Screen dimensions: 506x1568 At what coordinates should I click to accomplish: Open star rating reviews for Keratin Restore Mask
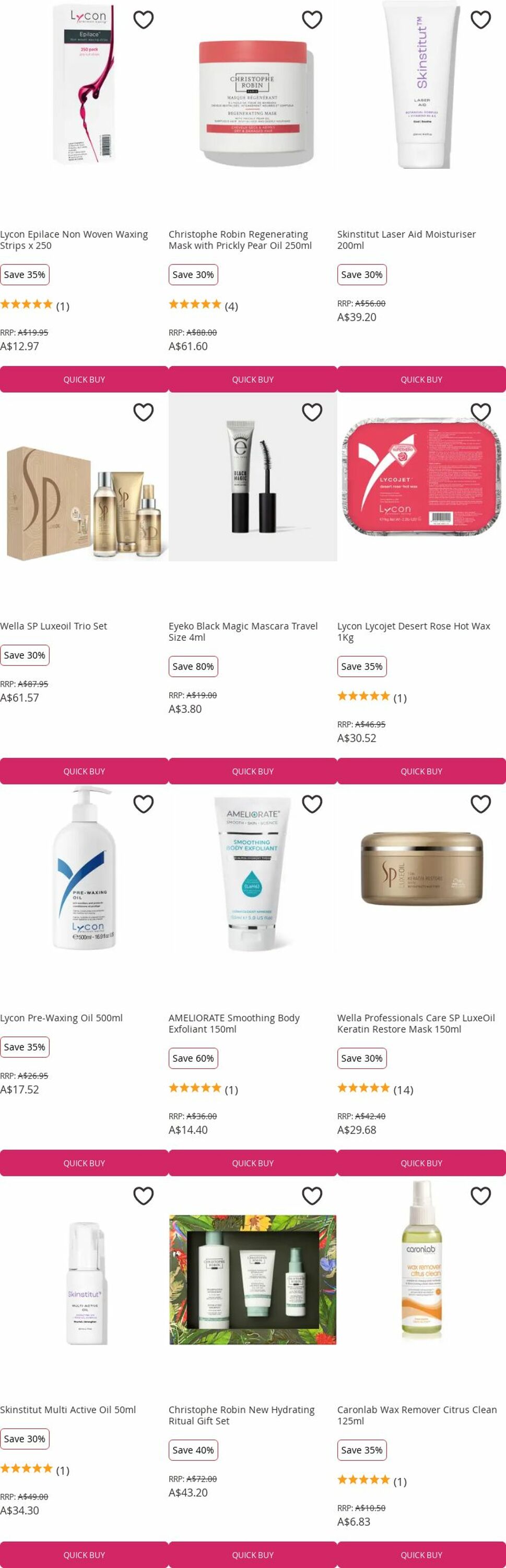(375, 1090)
